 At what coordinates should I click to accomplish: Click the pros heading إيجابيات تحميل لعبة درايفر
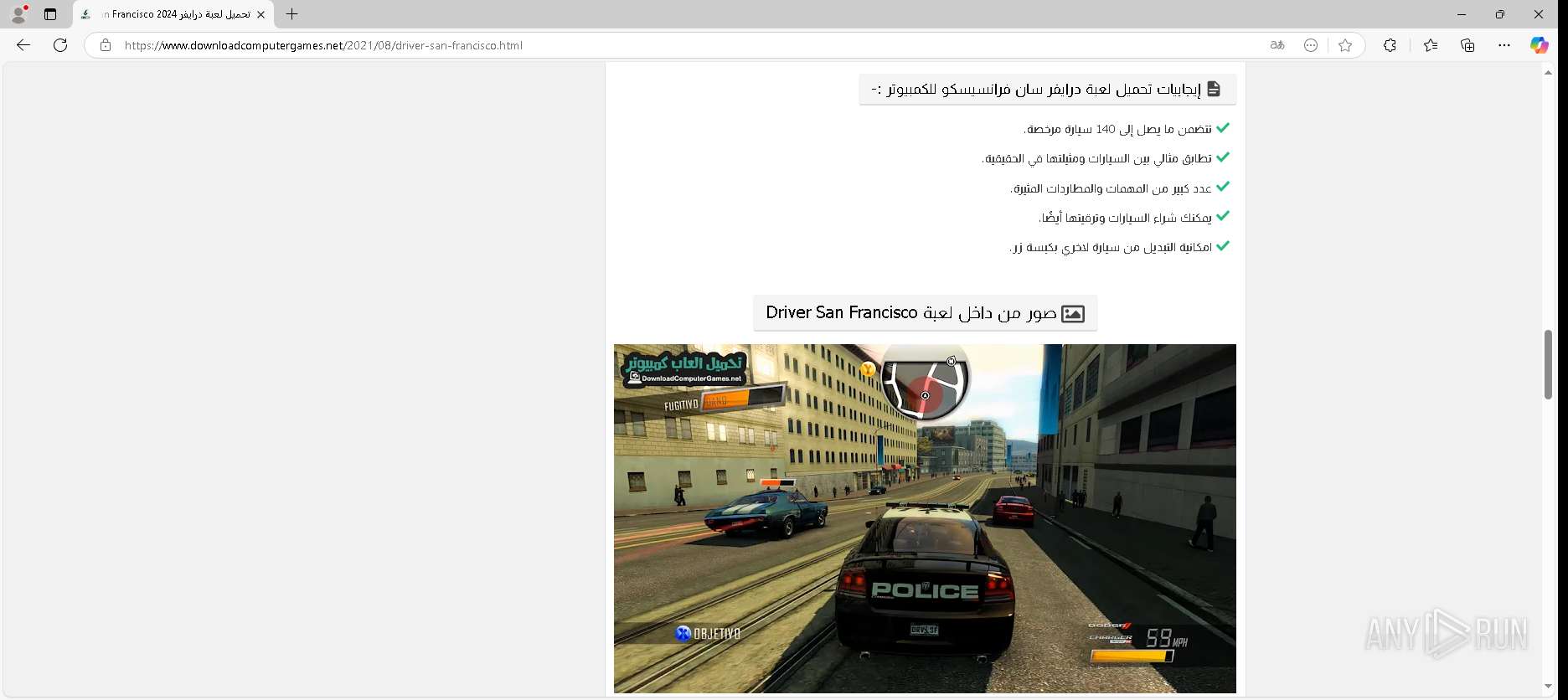(1048, 89)
